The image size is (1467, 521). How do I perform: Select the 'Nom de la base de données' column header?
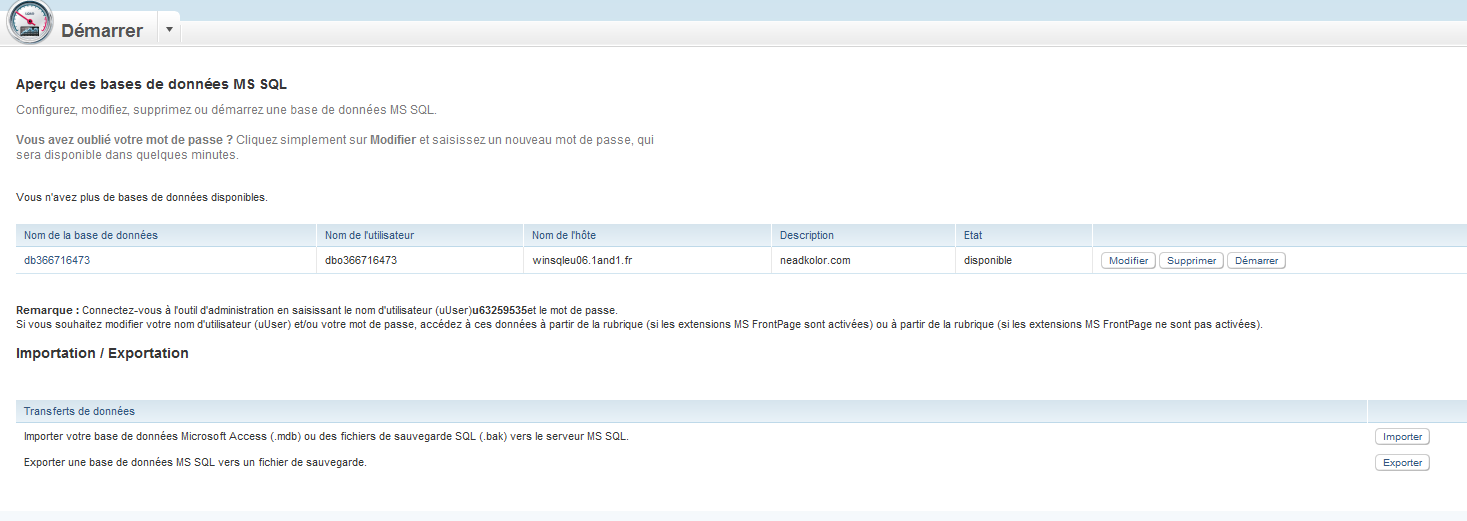coord(91,235)
